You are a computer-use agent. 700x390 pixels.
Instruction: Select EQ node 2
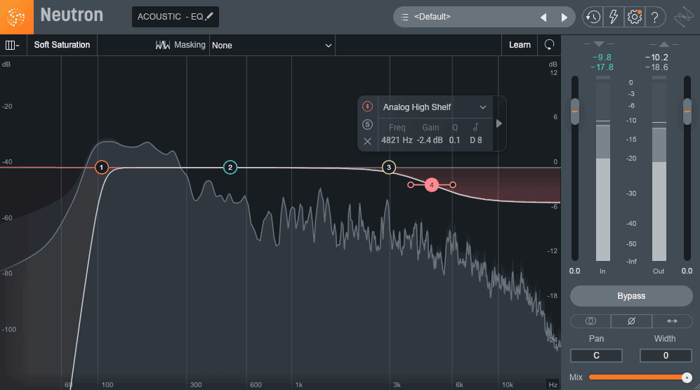230,167
